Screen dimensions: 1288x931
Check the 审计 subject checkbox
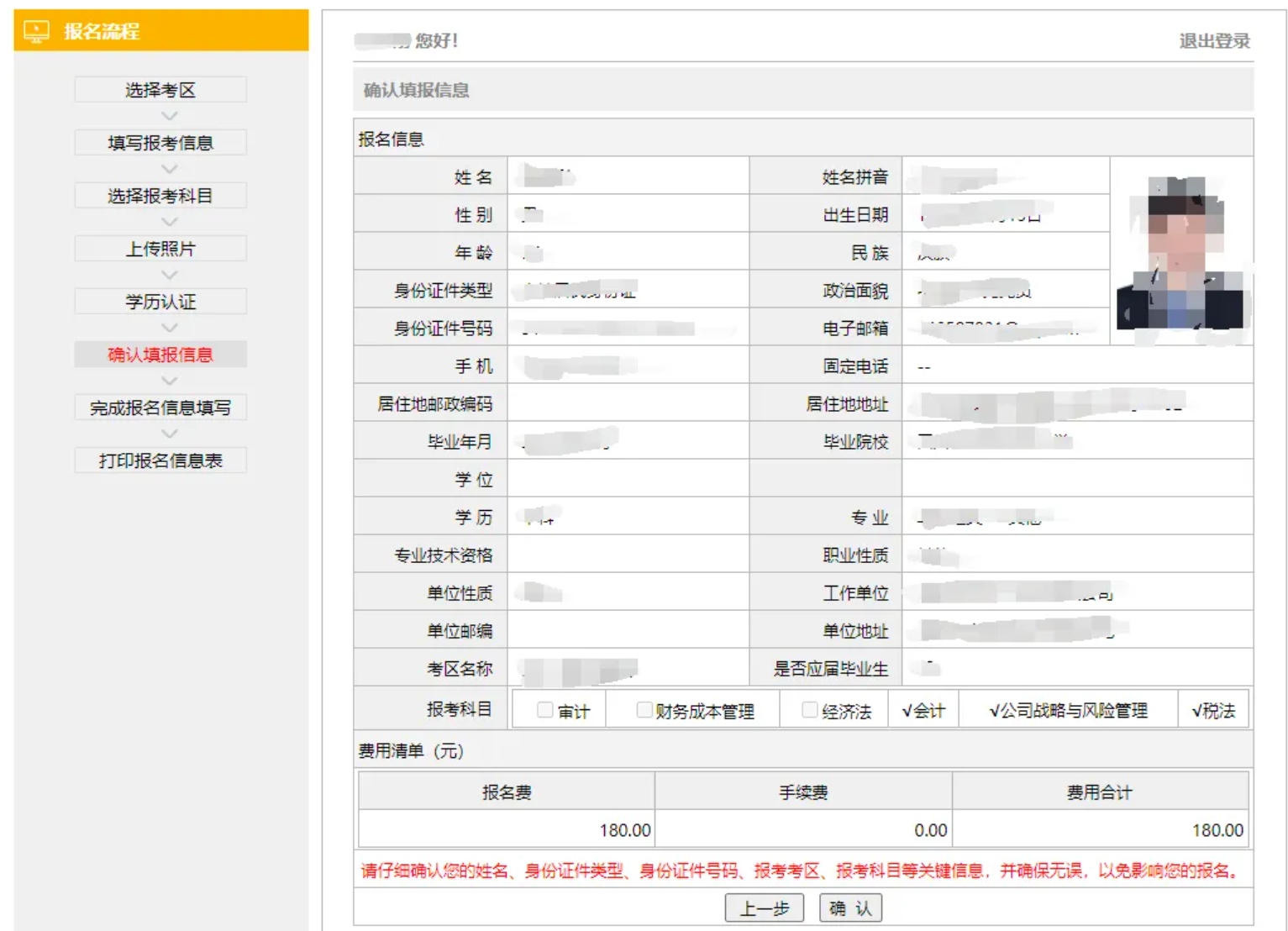pyautogui.click(x=545, y=710)
